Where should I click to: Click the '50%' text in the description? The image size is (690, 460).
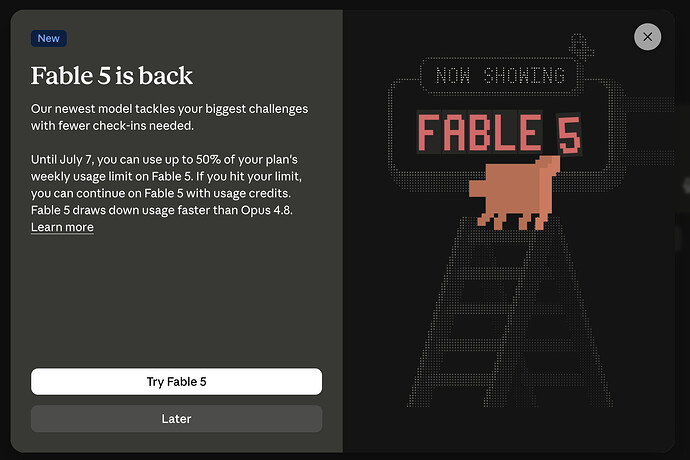(208, 159)
